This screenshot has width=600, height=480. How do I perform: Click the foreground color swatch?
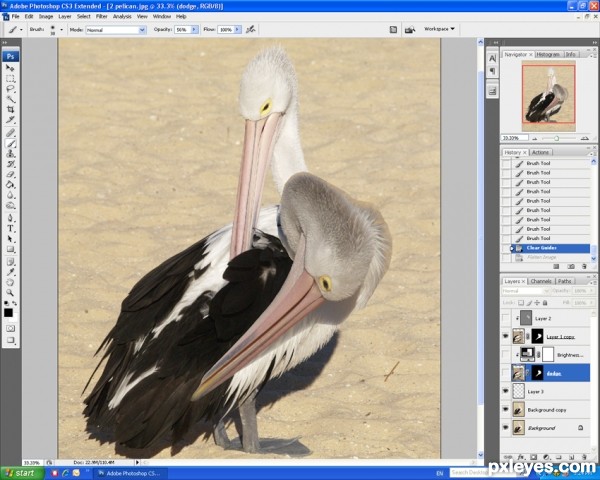pyautogui.click(x=8, y=313)
